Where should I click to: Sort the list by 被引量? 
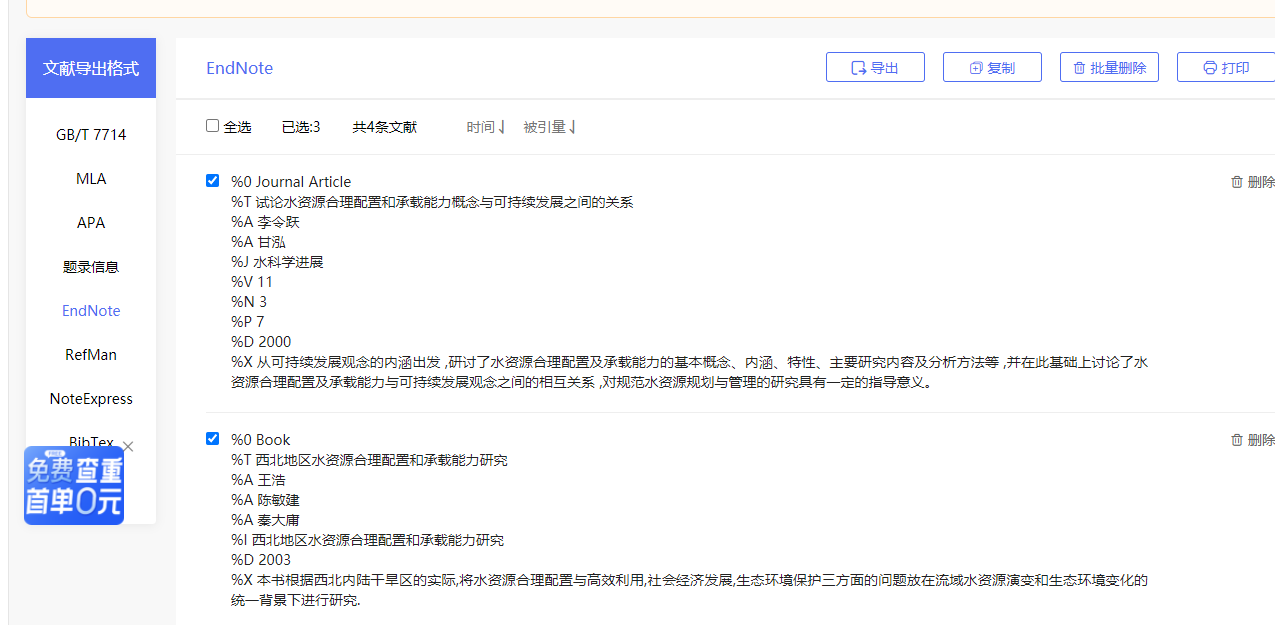click(x=550, y=127)
